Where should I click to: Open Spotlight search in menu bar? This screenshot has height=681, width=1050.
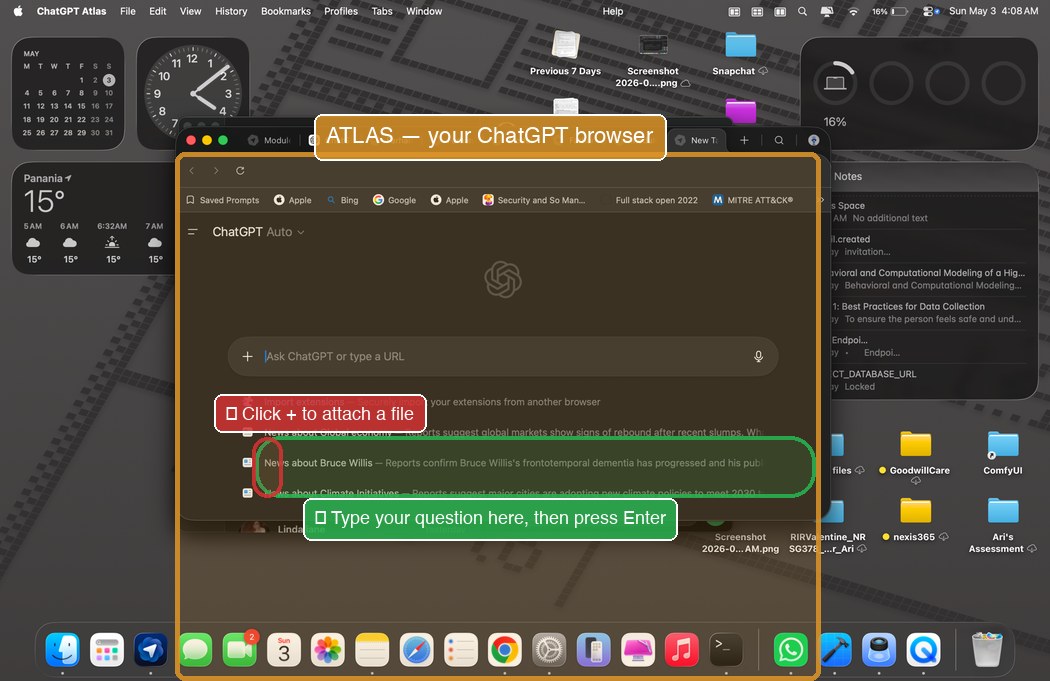802,11
